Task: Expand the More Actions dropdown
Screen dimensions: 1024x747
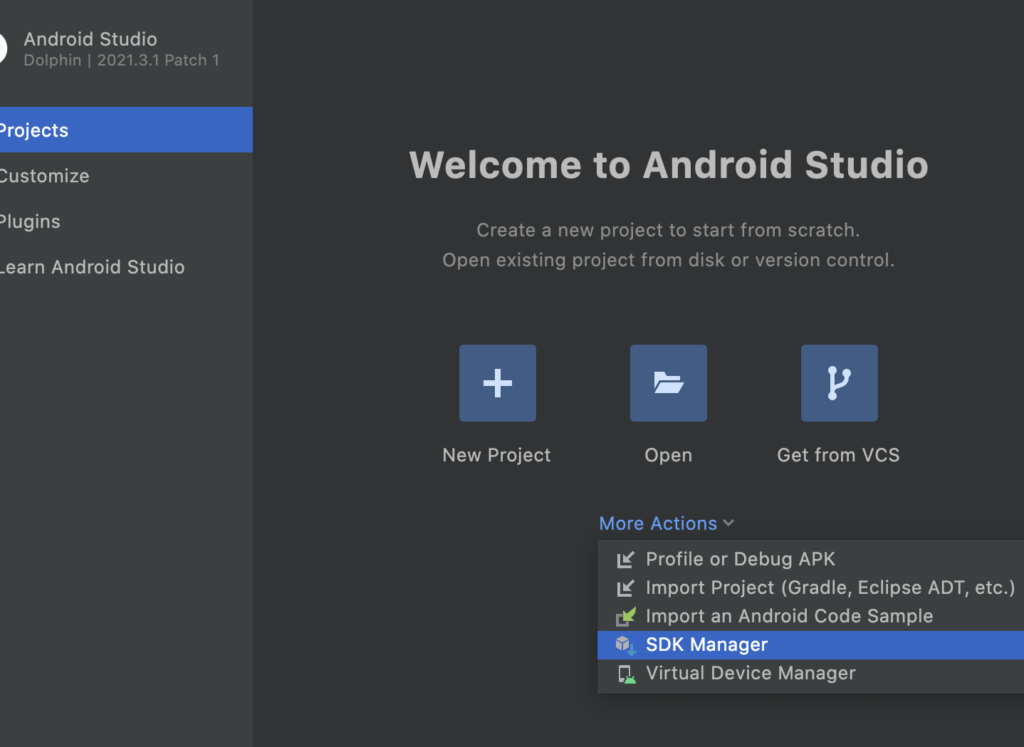Action: tap(666, 523)
